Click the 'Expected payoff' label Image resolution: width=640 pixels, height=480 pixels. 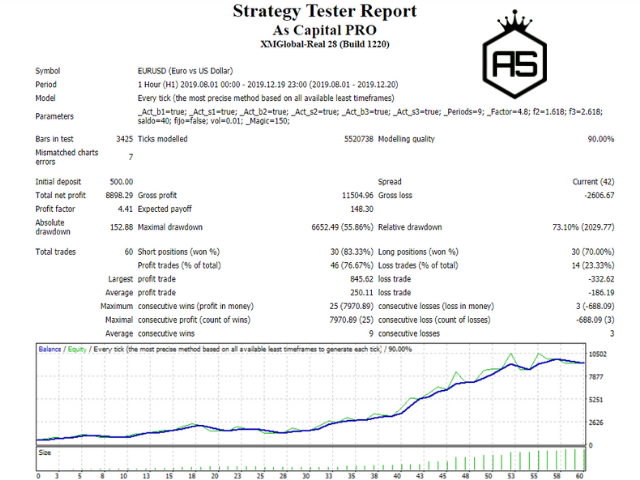pyautogui.click(x=164, y=209)
